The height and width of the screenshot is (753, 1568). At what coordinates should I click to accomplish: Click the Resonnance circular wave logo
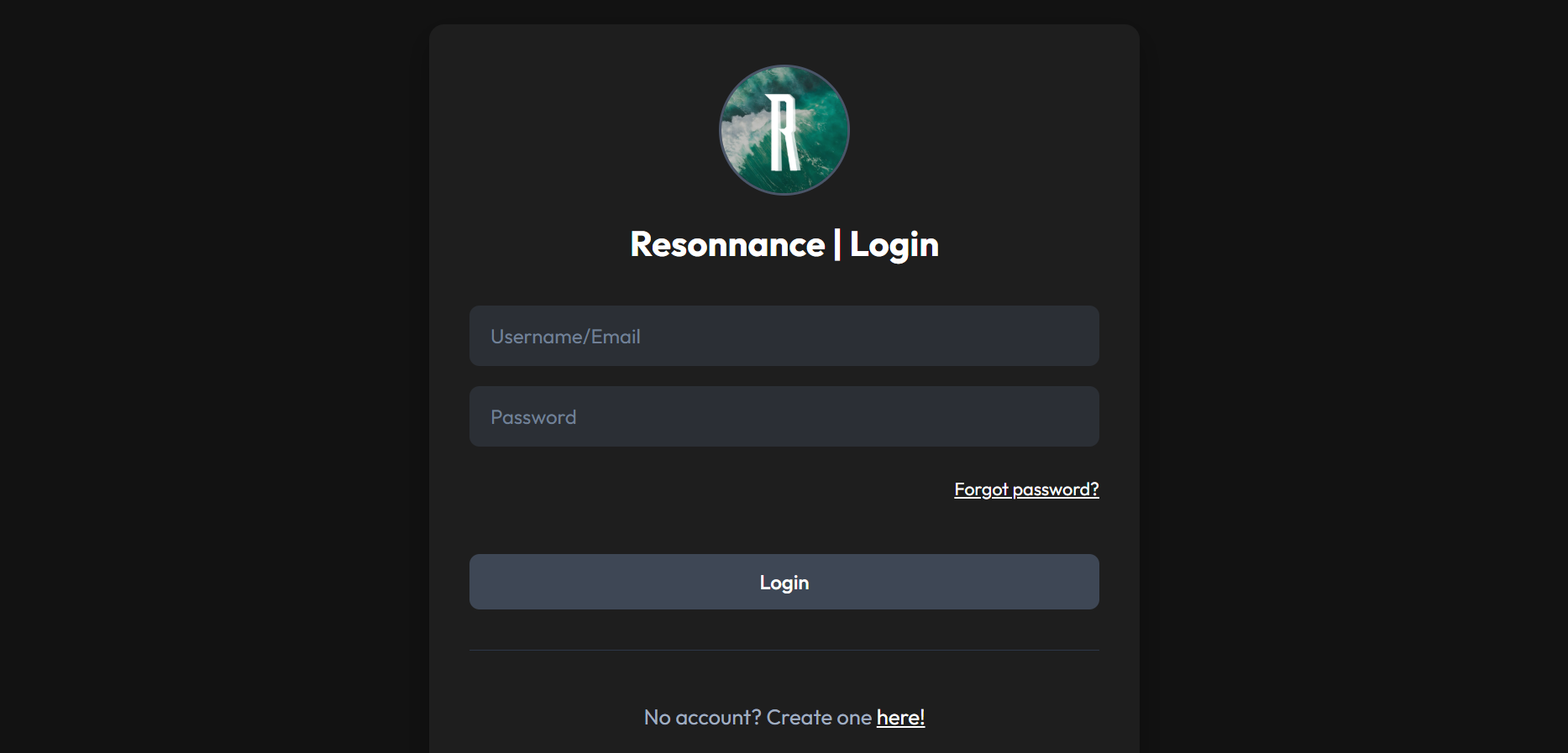tap(784, 130)
